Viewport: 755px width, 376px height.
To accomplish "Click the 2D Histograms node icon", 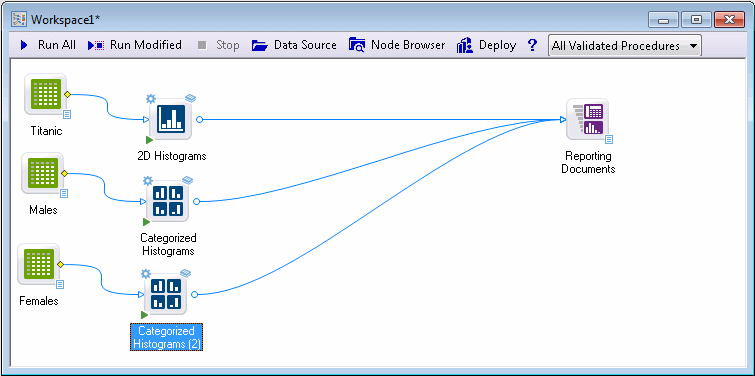I will [170, 119].
